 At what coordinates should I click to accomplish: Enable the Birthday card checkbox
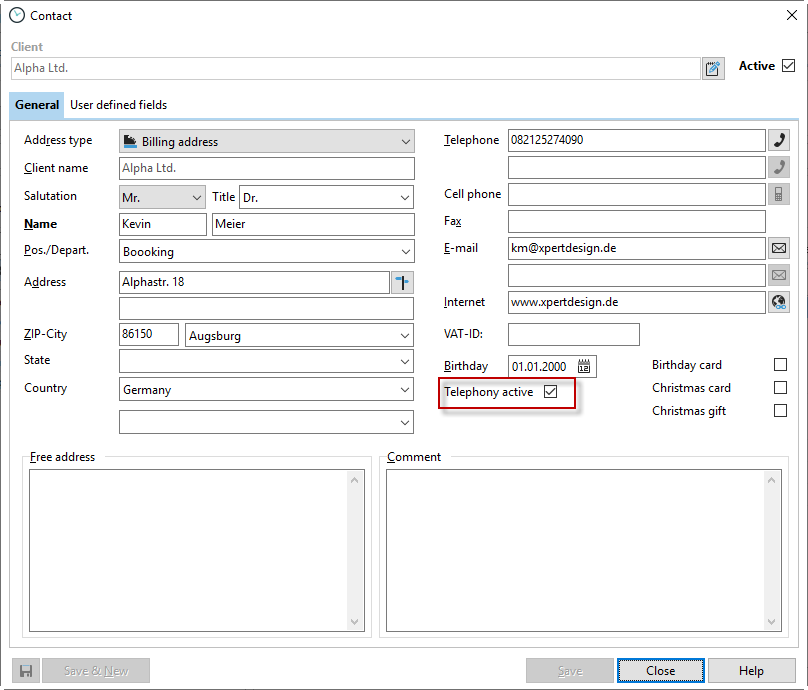[x=780, y=365]
